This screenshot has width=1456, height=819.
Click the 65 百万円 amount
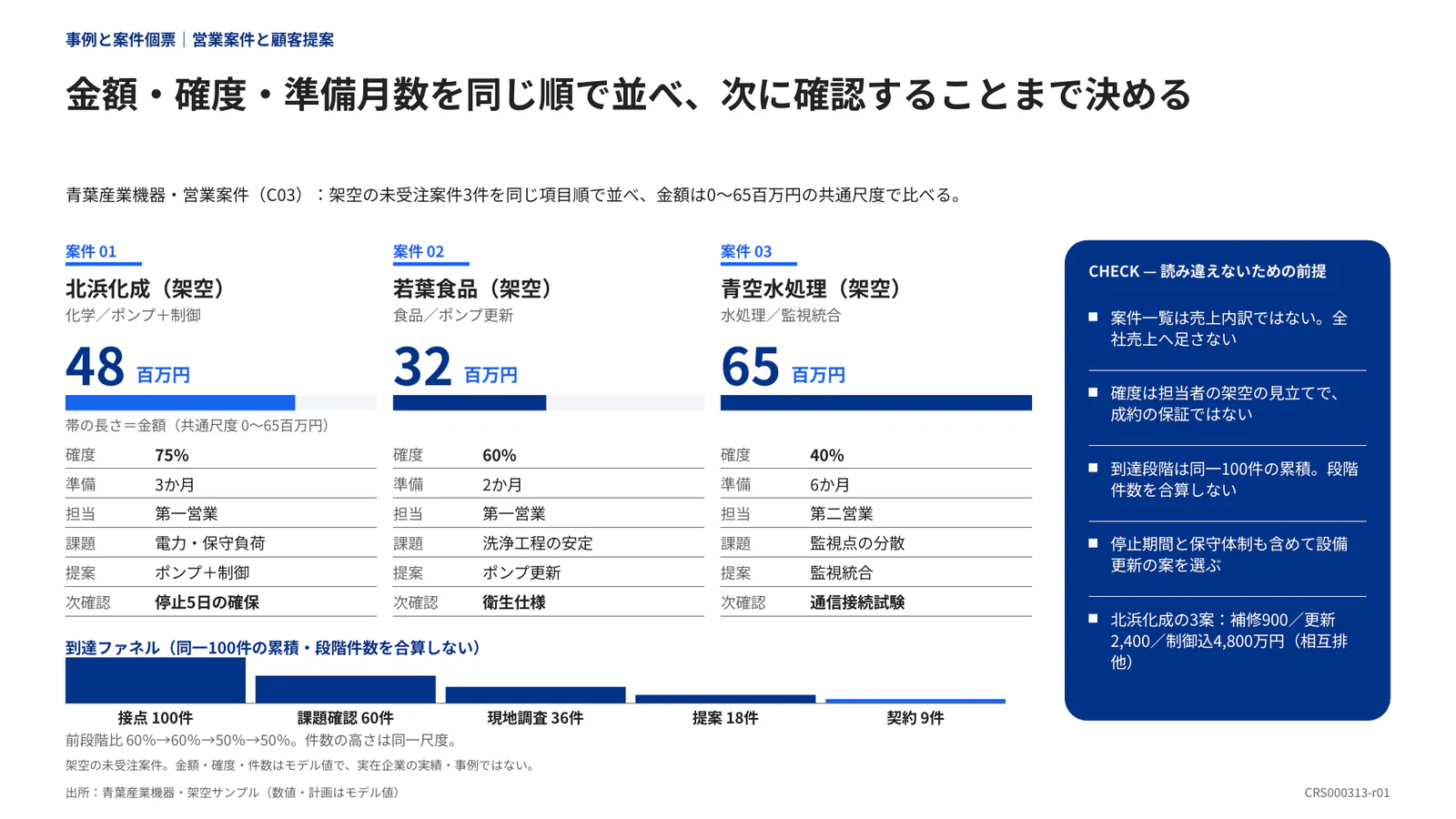pos(783,367)
